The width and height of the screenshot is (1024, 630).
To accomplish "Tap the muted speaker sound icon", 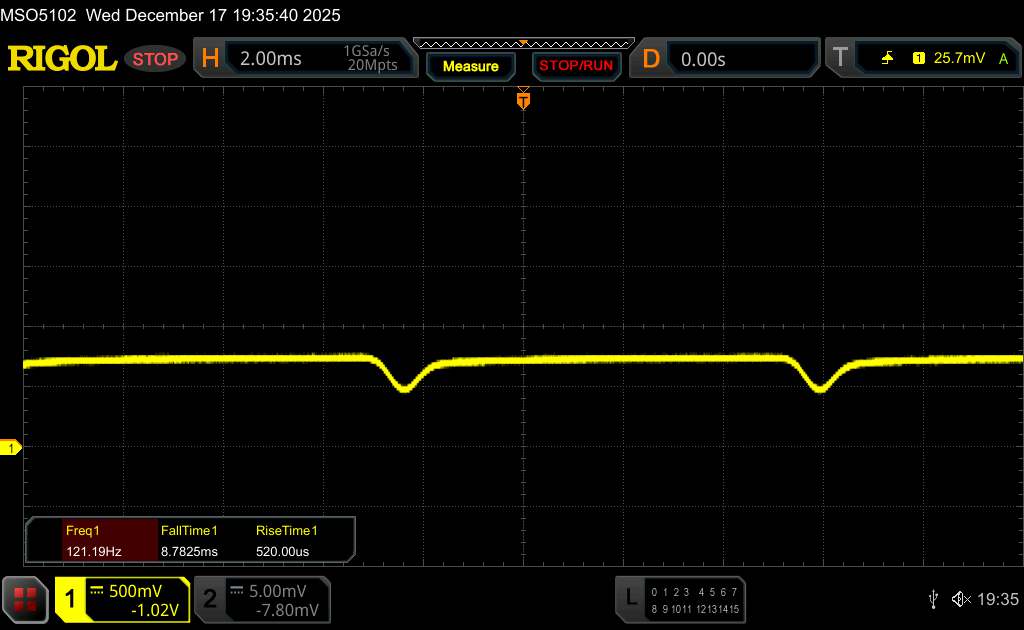I will 961,599.
